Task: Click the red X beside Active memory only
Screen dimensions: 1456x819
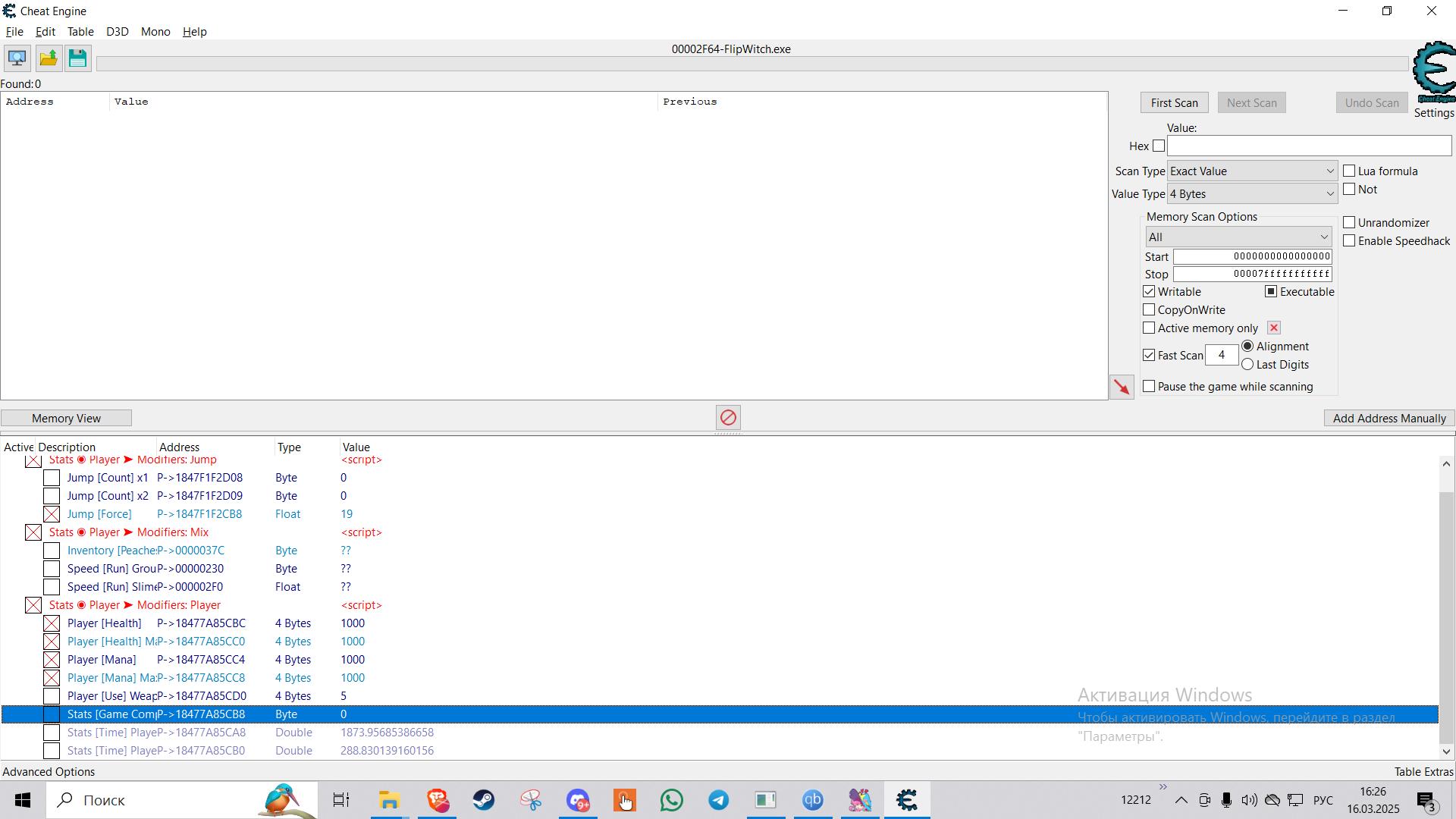Action: pos(1274,328)
